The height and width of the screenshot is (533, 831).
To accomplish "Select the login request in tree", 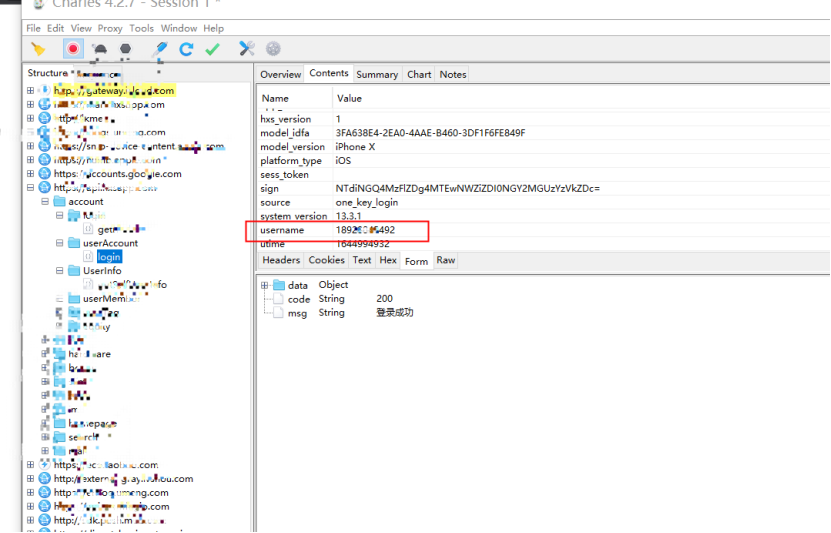I will click(108, 257).
